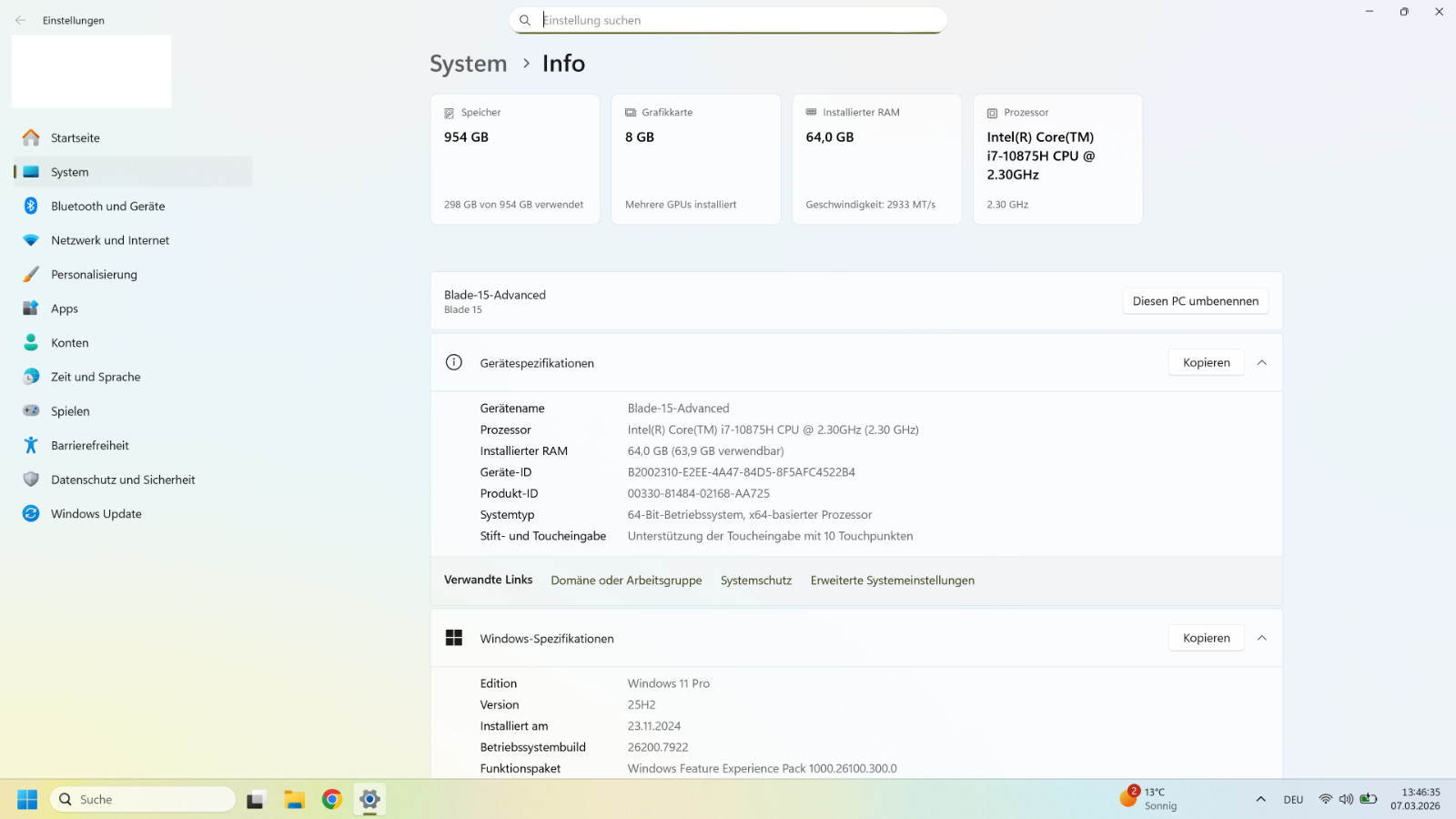Click the Stift- und Toucheingabe value text
Image resolution: width=1456 pixels, height=819 pixels.
[x=770, y=536]
